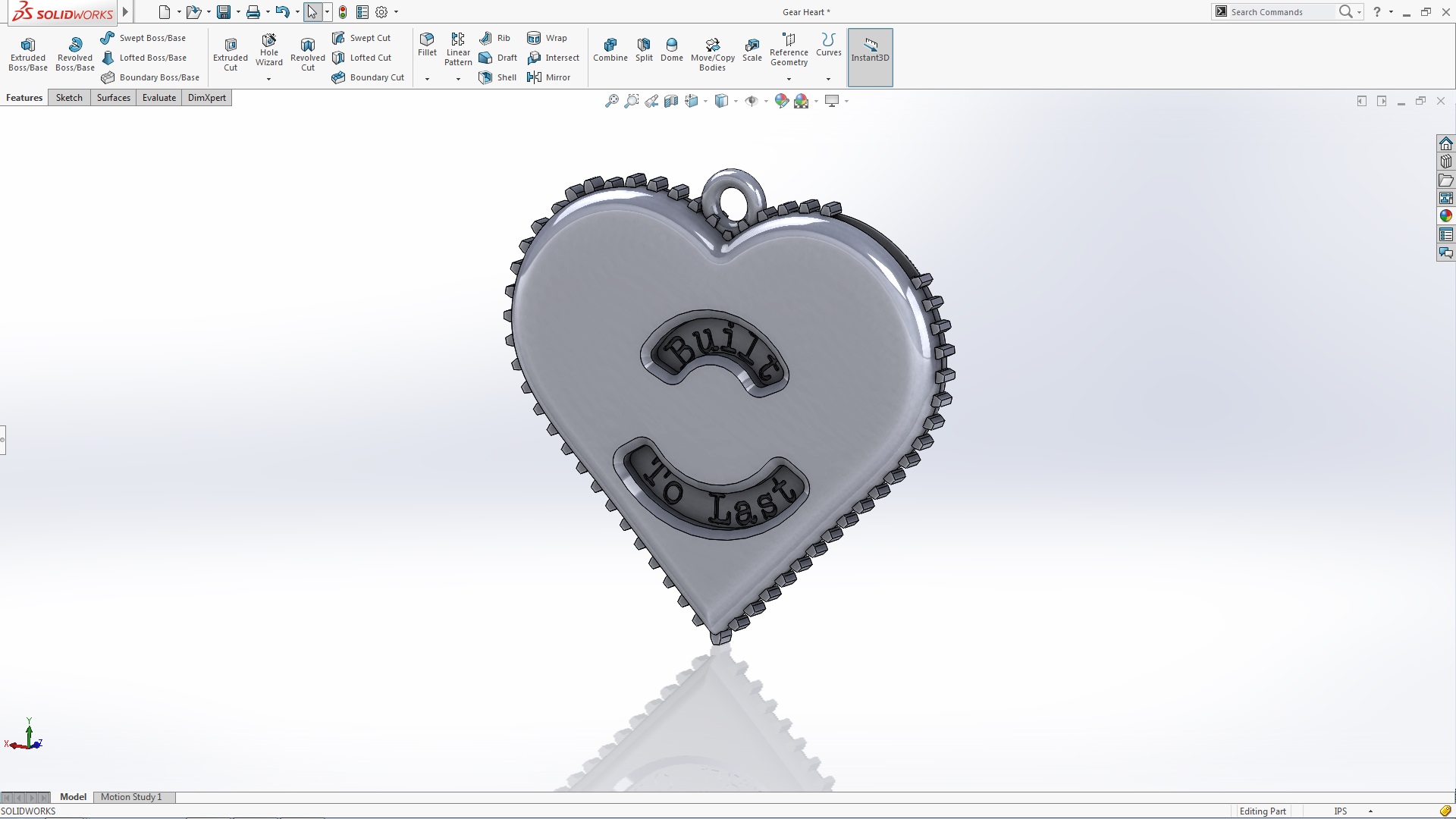Open the Mirror feature tool
This screenshot has width=1456, height=819.
(550, 77)
